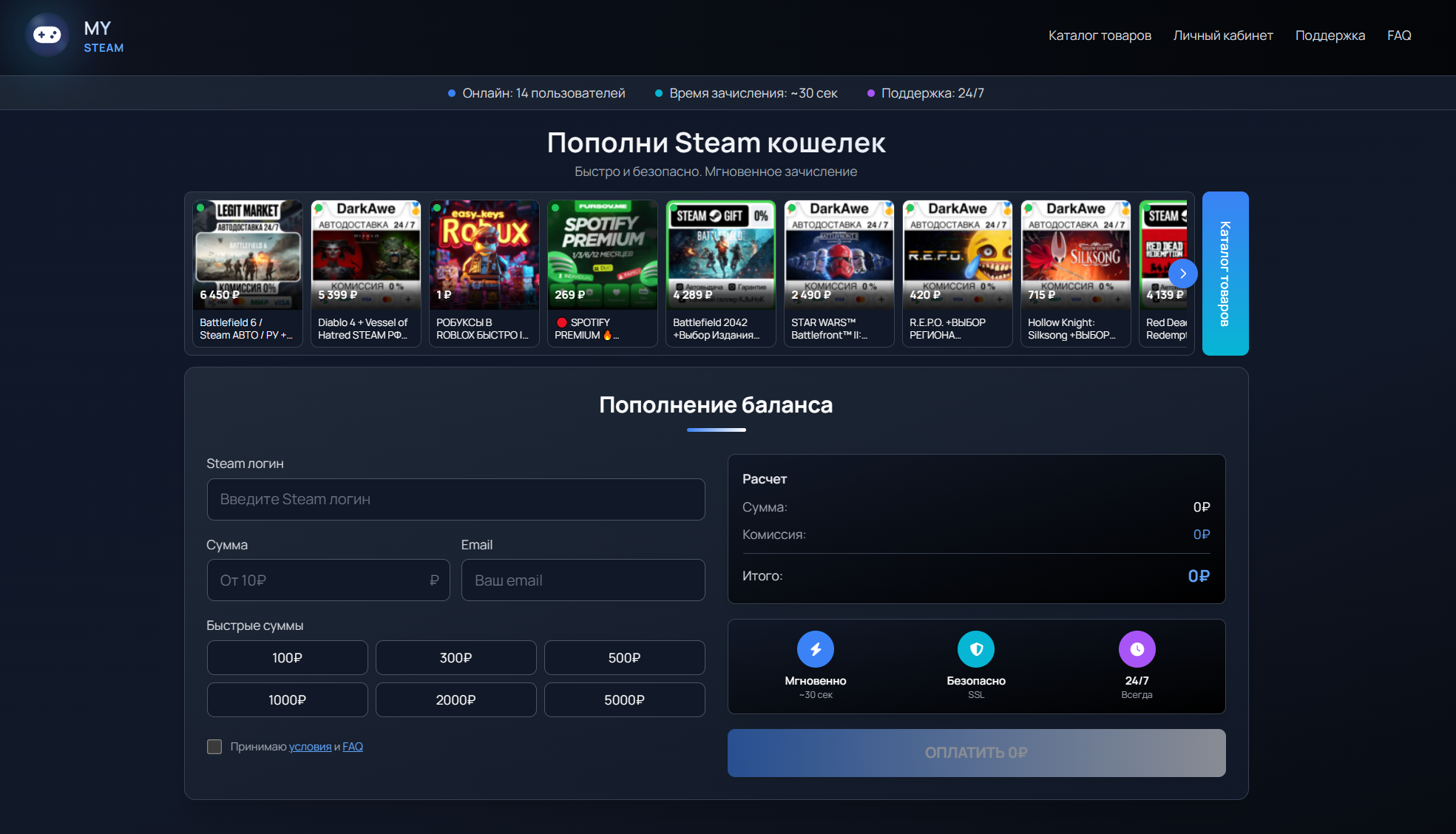Click the purple 24/7 clock icon

click(1137, 648)
